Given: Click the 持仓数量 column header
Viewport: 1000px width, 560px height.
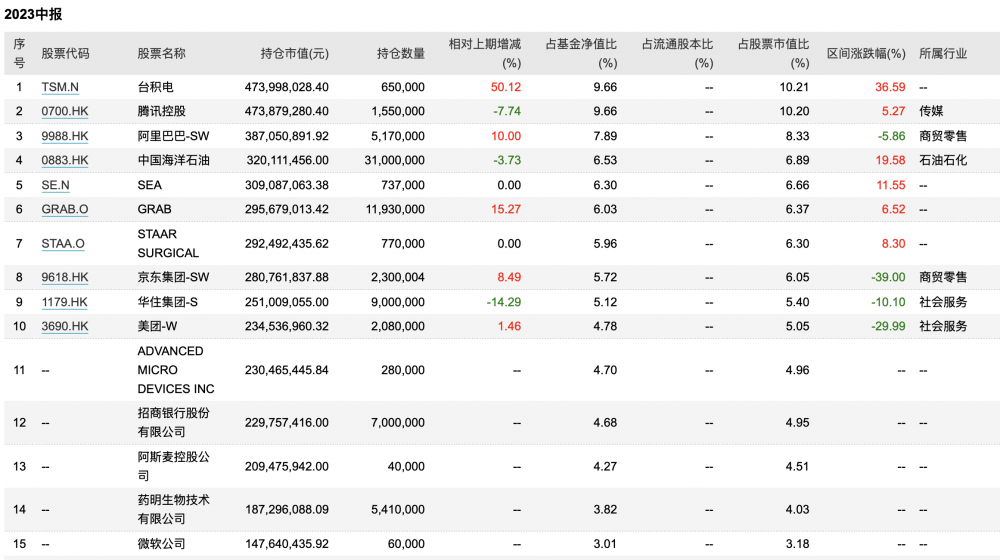Looking at the screenshot, I should [x=401, y=54].
